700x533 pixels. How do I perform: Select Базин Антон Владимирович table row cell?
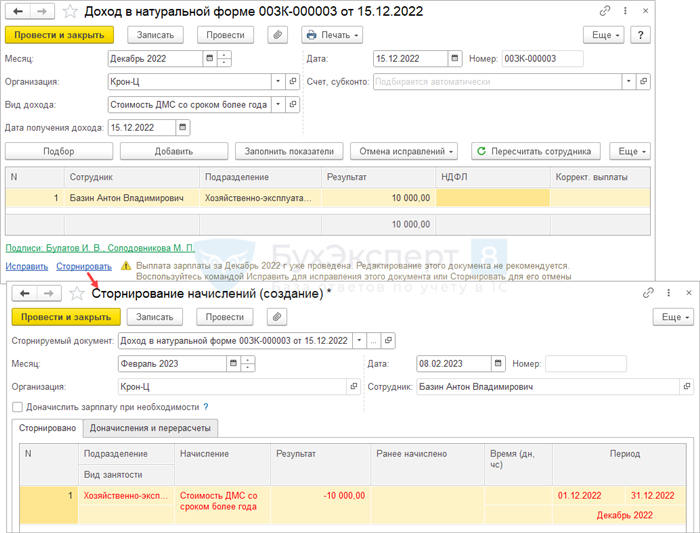click(132, 198)
